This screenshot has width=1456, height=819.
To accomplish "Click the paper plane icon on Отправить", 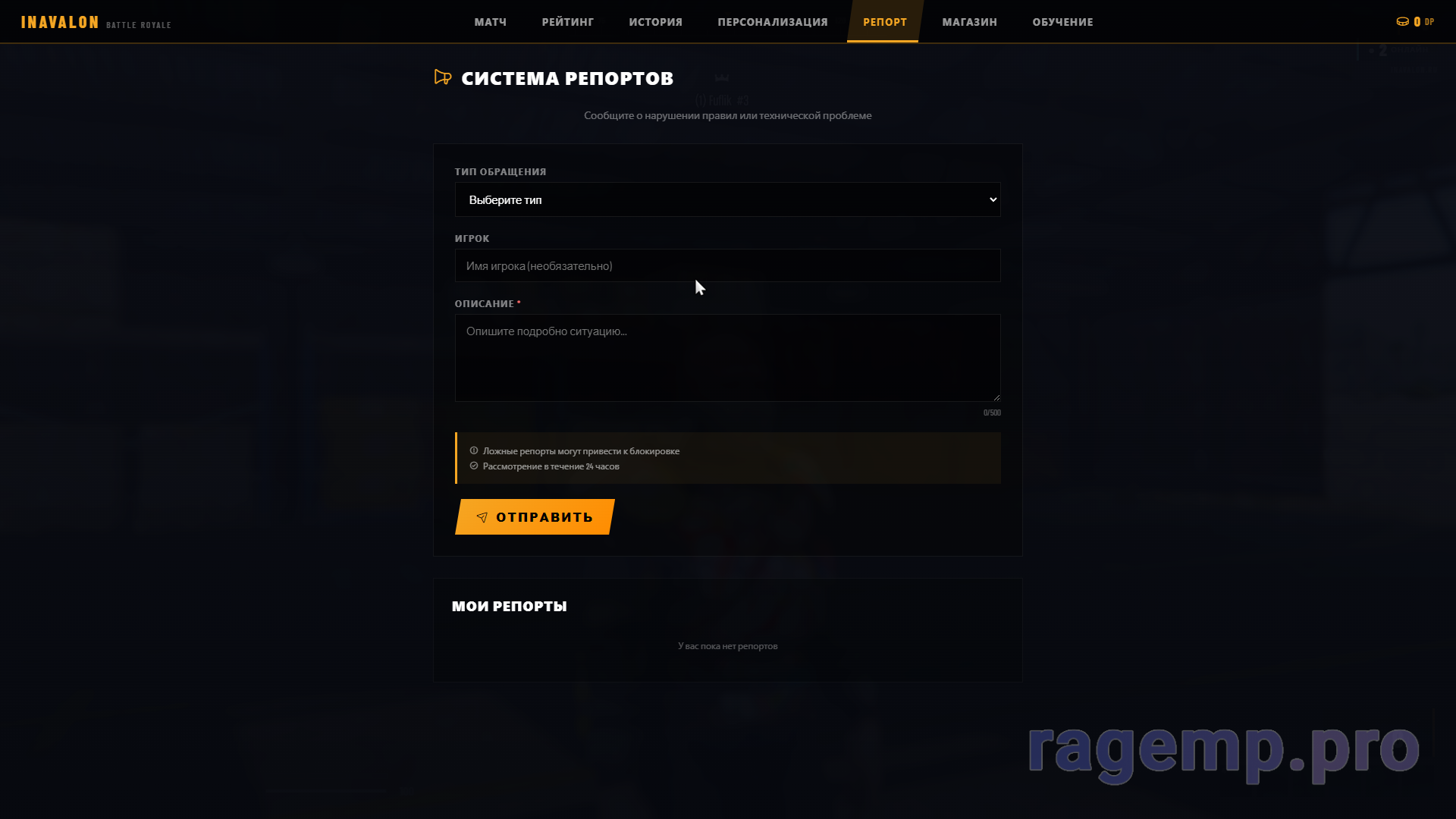I will [x=482, y=517].
